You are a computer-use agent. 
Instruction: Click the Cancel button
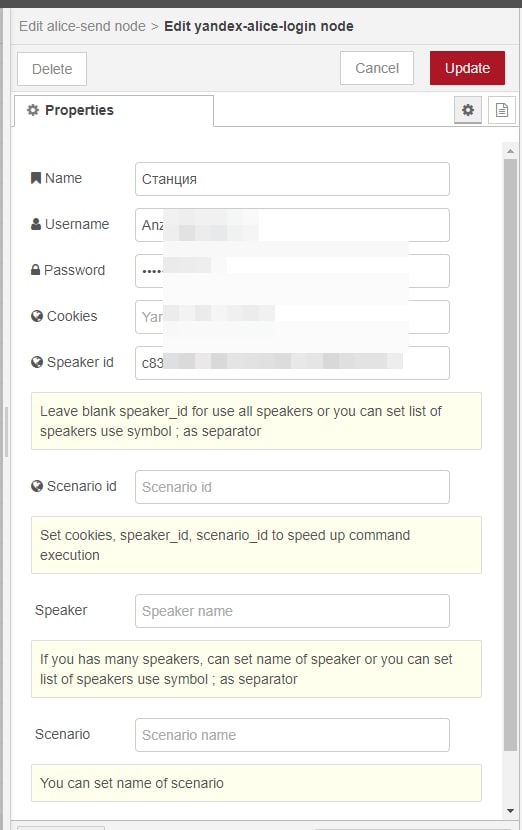coord(377,68)
